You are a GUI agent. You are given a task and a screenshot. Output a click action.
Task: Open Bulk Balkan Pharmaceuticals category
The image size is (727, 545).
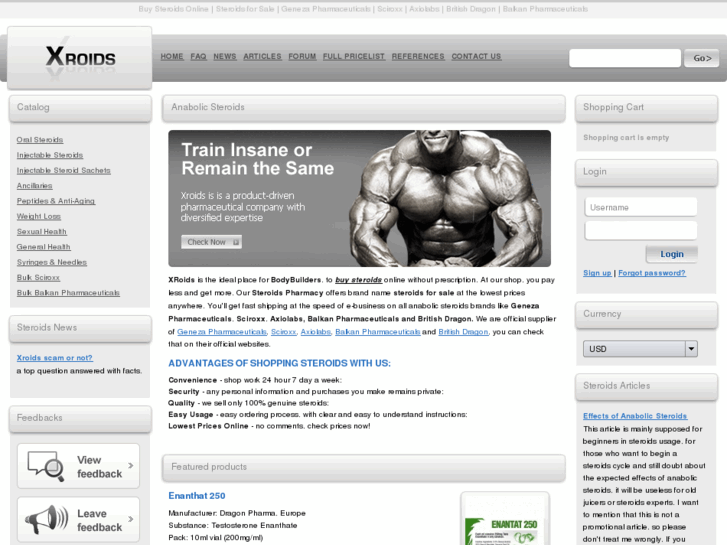68,293
